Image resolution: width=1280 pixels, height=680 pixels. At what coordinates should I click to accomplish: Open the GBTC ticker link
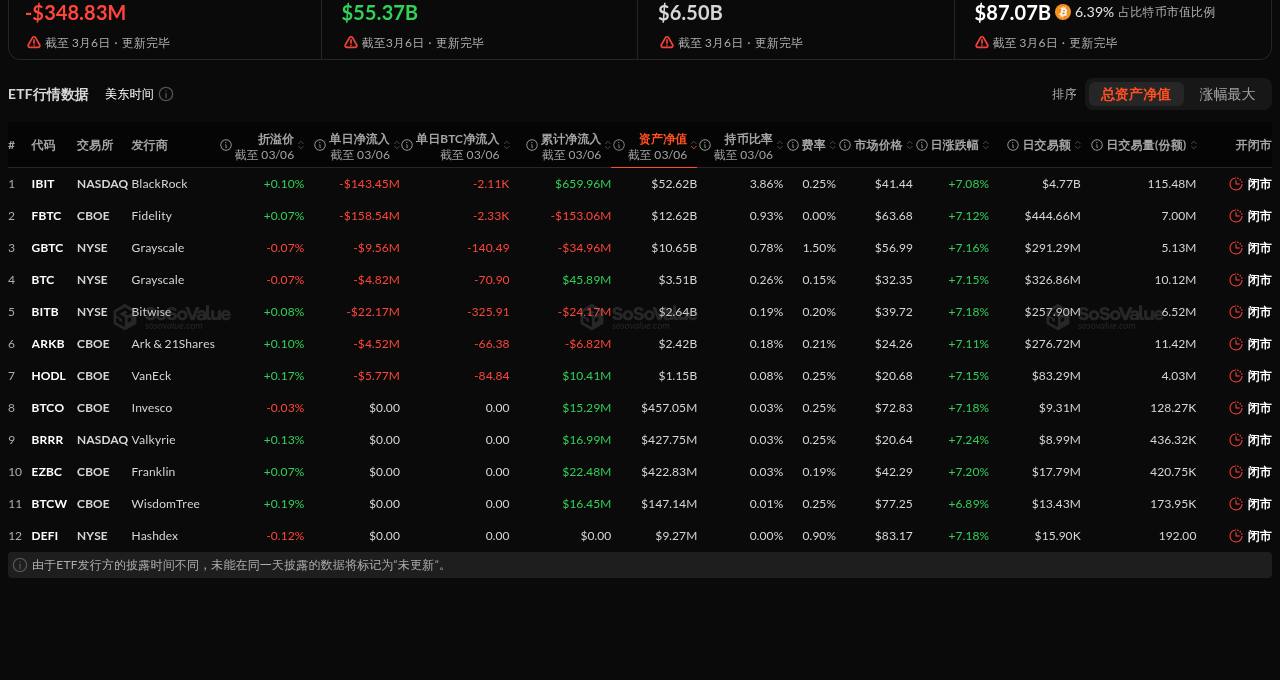(x=47, y=248)
